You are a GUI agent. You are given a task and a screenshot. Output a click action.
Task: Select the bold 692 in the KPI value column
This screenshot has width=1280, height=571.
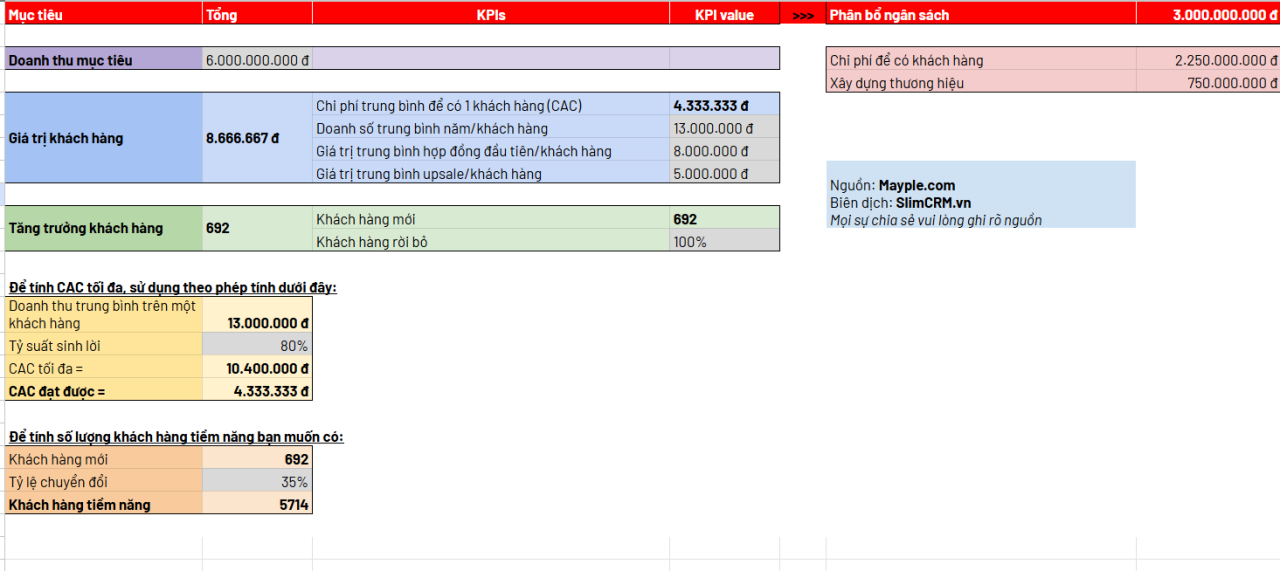(x=725, y=218)
